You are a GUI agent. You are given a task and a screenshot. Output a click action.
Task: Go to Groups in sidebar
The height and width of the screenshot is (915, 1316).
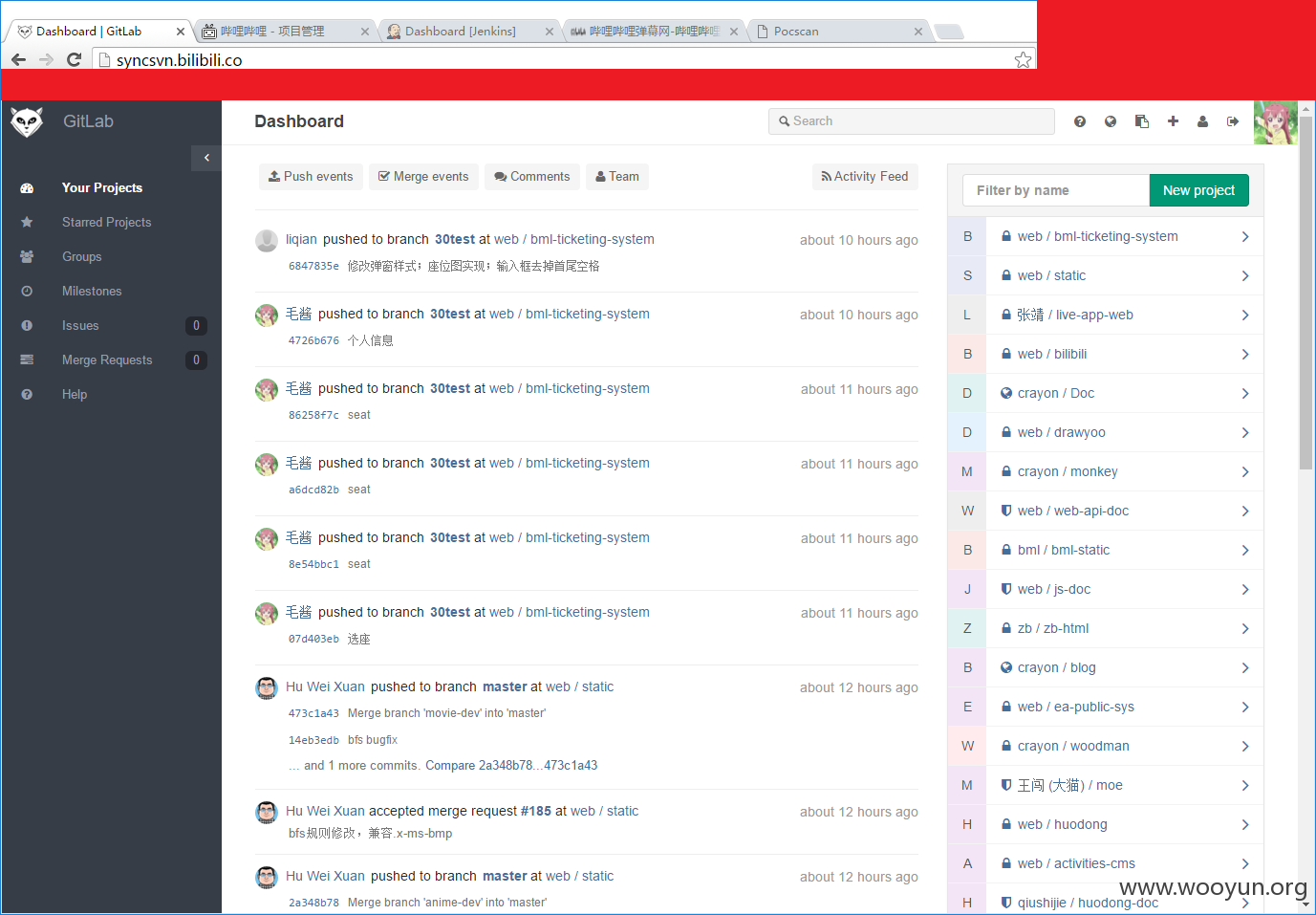81,256
